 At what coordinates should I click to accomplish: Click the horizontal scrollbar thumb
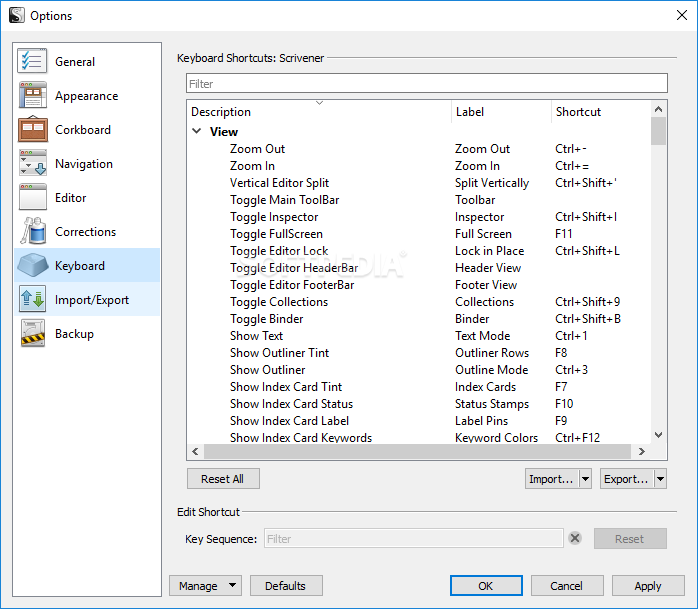tap(417, 451)
